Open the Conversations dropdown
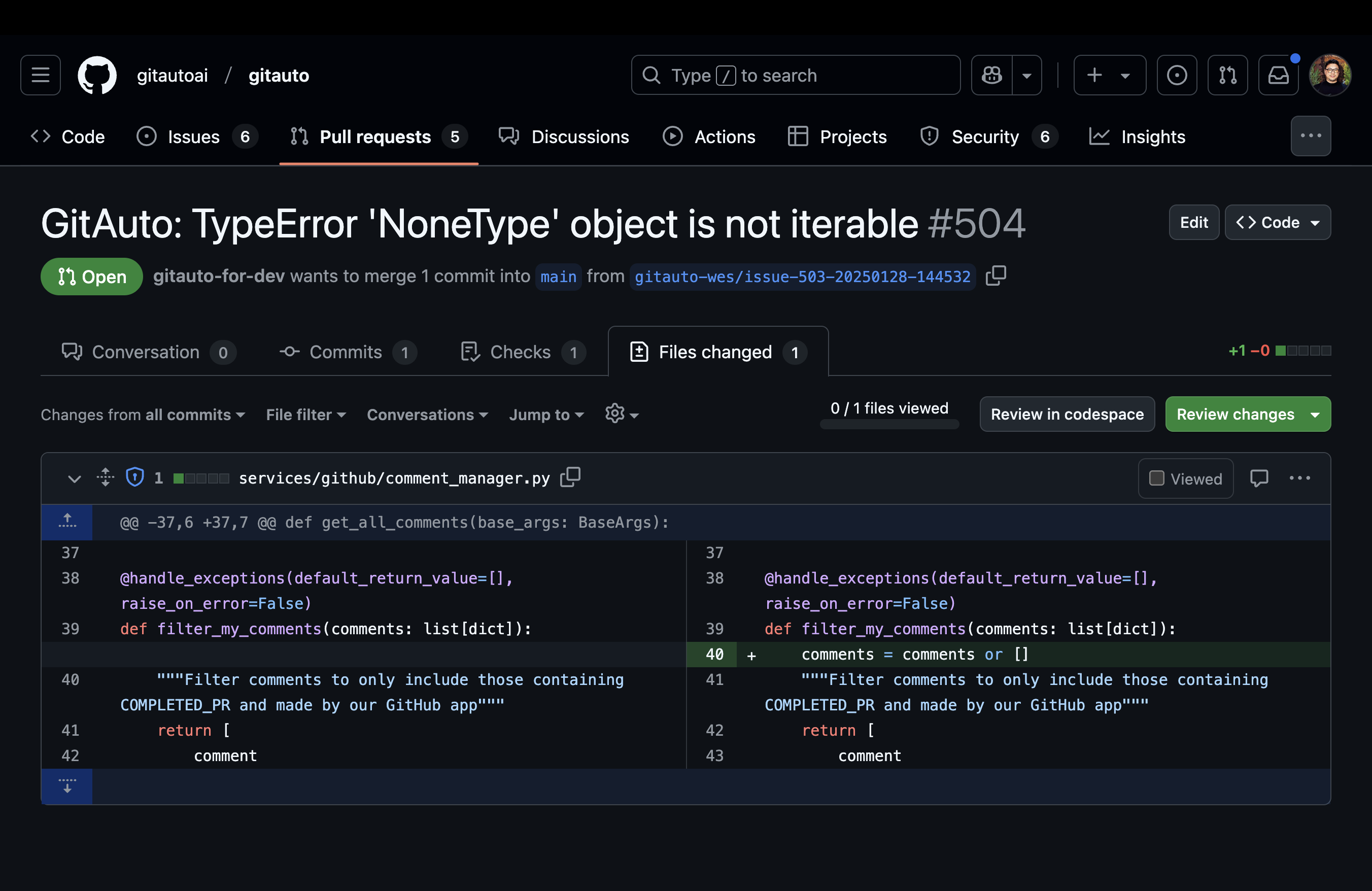The image size is (1372, 891). coord(428,415)
